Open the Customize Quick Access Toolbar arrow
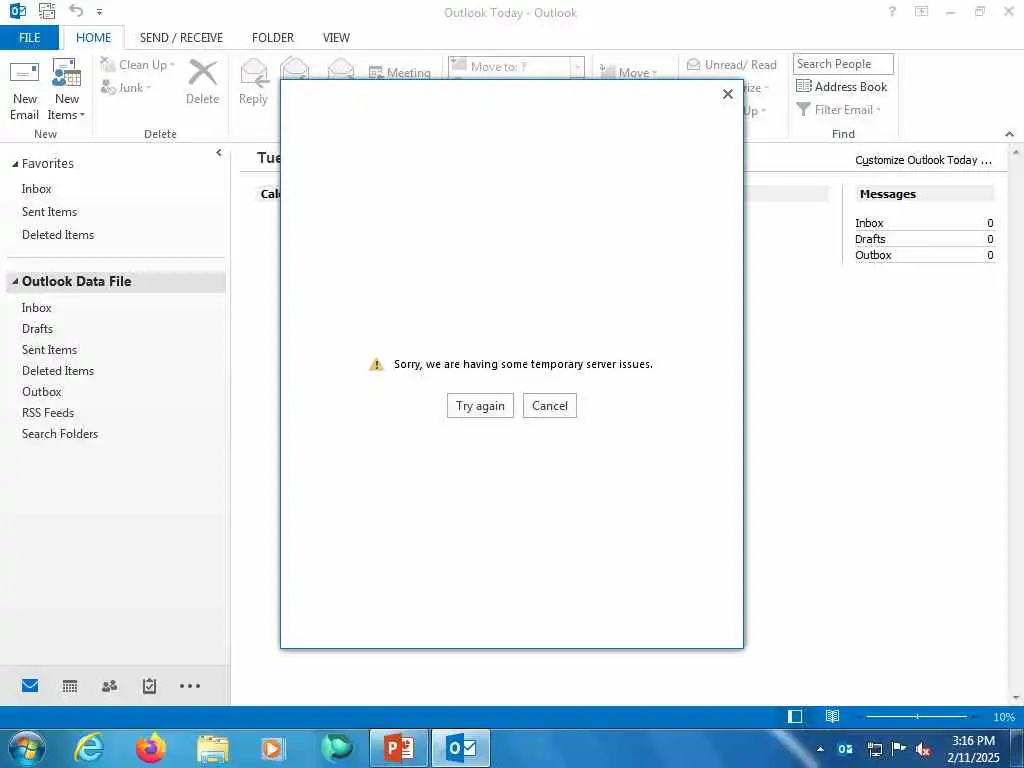Image resolution: width=1024 pixels, height=768 pixels. pos(99,12)
